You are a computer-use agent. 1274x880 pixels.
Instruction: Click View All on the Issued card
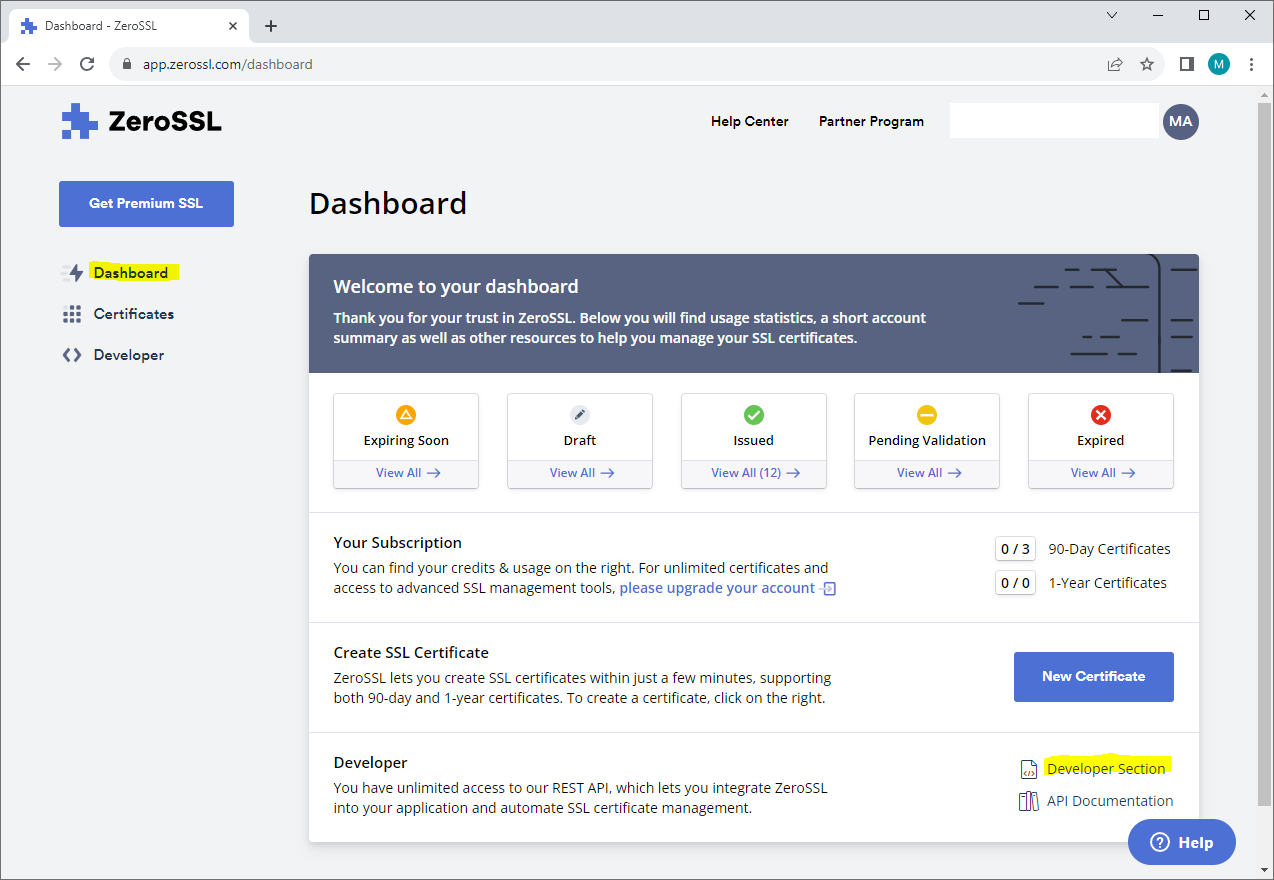click(x=753, y=472)
